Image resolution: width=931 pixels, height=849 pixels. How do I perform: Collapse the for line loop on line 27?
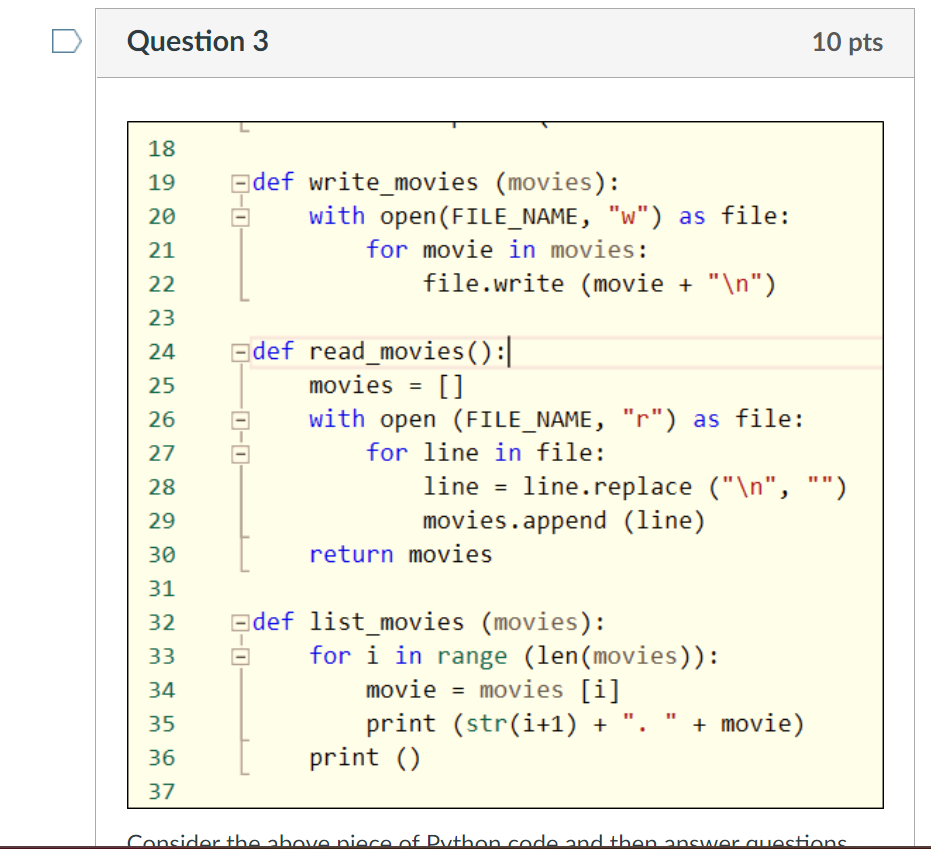click(x=238, y=452)
